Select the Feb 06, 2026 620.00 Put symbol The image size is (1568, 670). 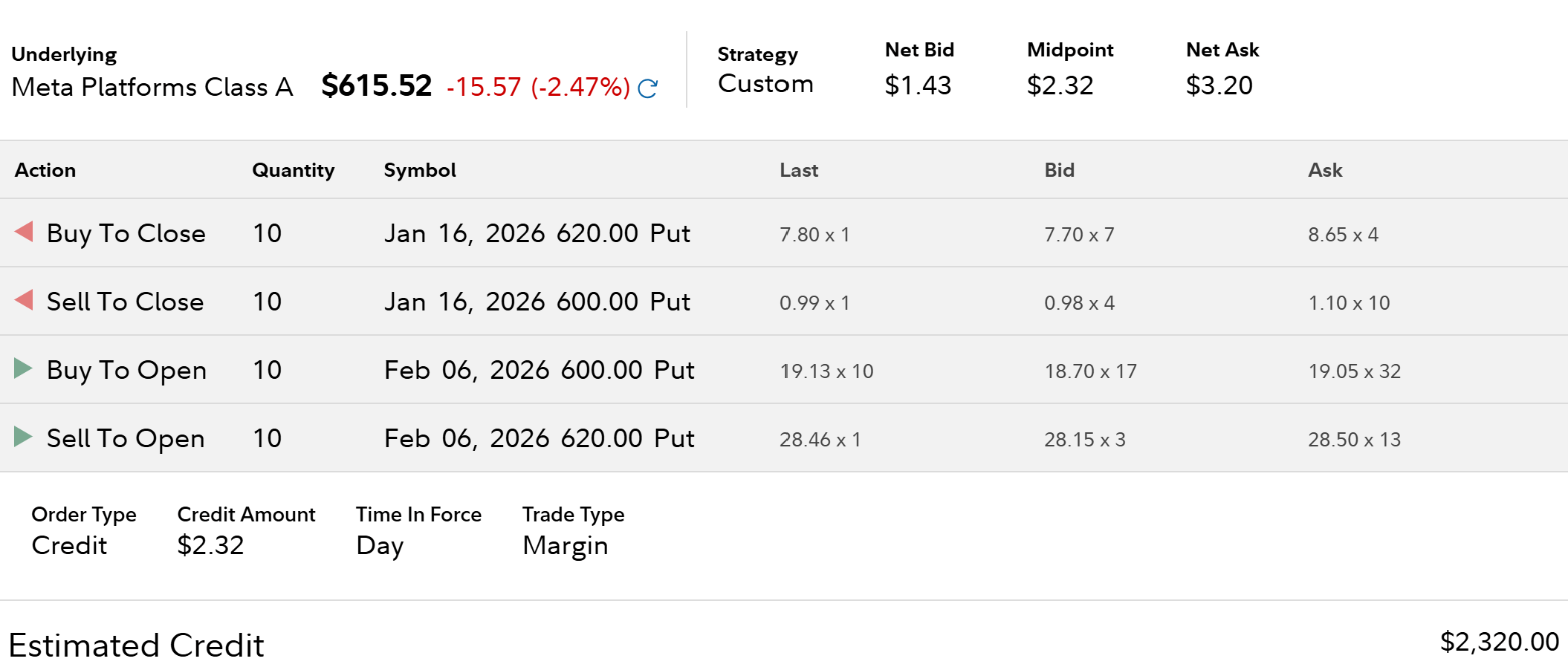click(x=539, y=438)
